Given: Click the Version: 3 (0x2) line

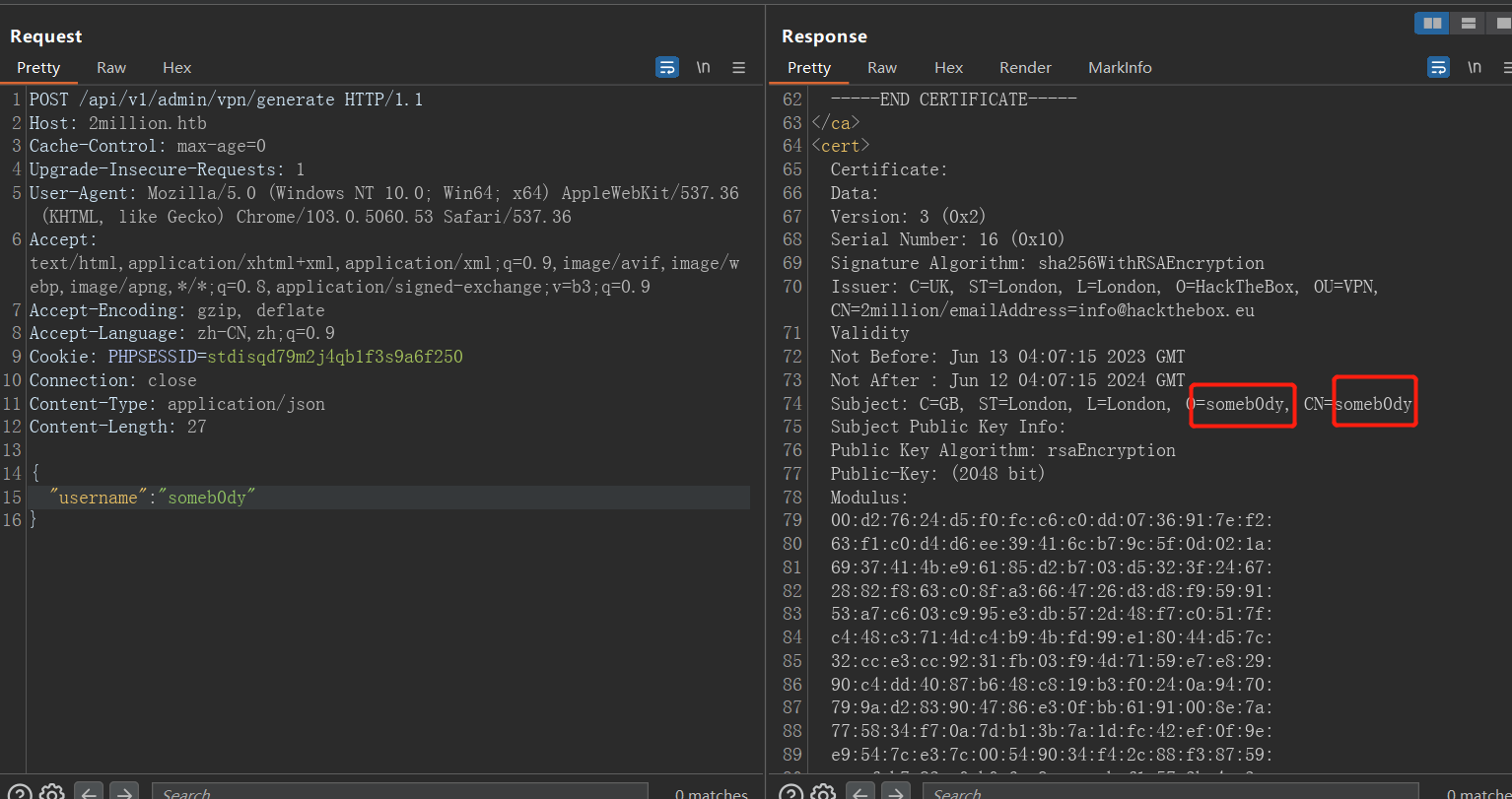Looking at the screenshot, I should 908,216.
